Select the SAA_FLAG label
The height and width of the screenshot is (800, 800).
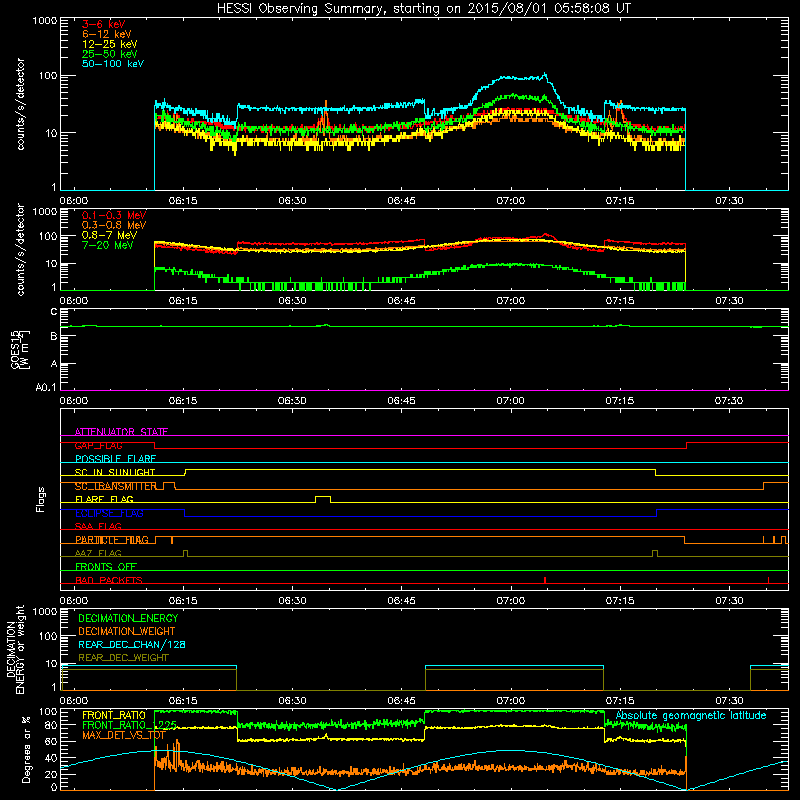pyautogui.click(x=98, y=526)
